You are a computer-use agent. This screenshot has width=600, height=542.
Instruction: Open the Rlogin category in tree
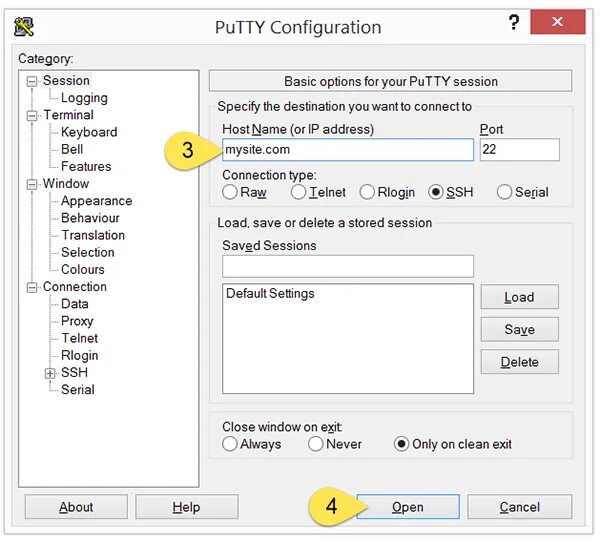click(80, 356)
